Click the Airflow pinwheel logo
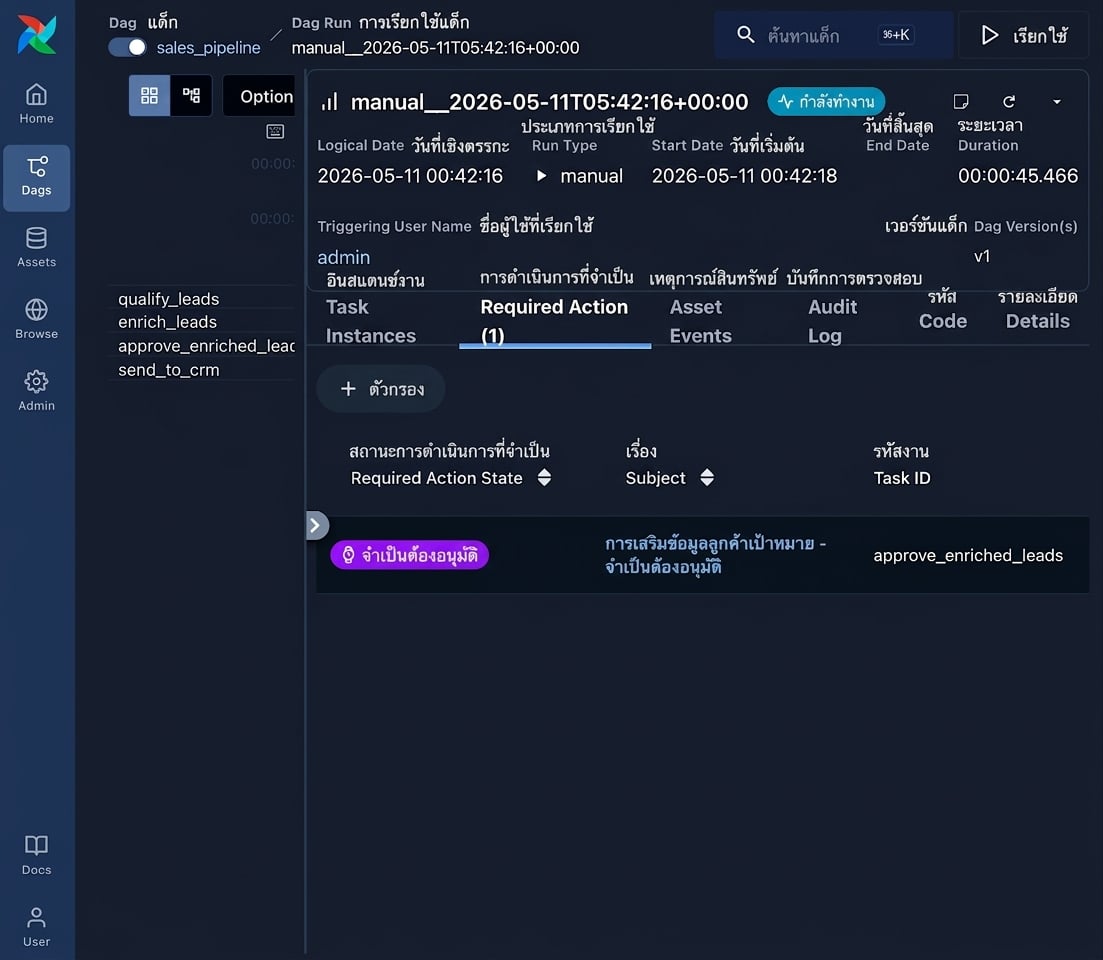Viewport: 1103px width, 960px height. click(x=37, y=34)
